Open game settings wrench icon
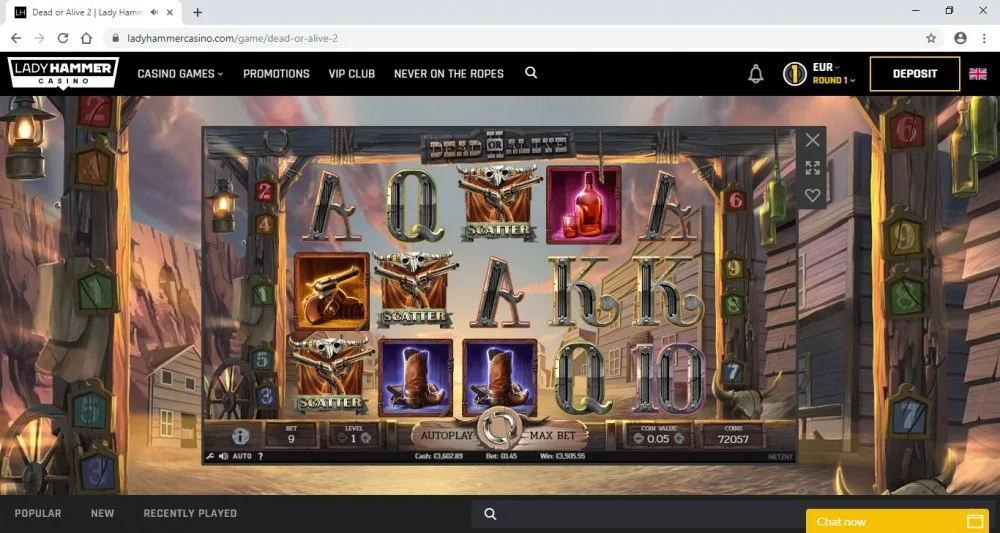 (210, 456)
